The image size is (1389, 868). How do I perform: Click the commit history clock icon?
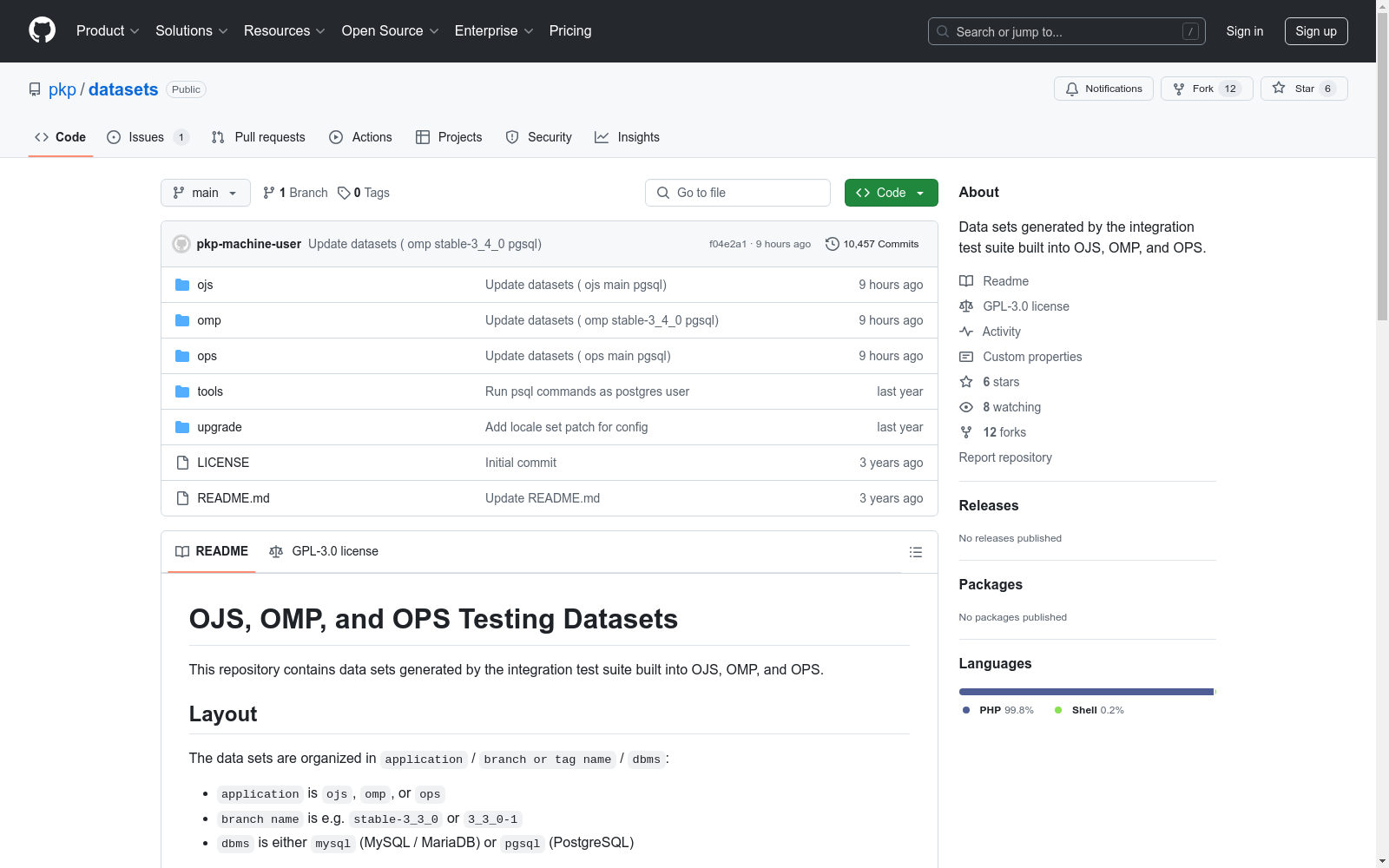tap(832, 244)
